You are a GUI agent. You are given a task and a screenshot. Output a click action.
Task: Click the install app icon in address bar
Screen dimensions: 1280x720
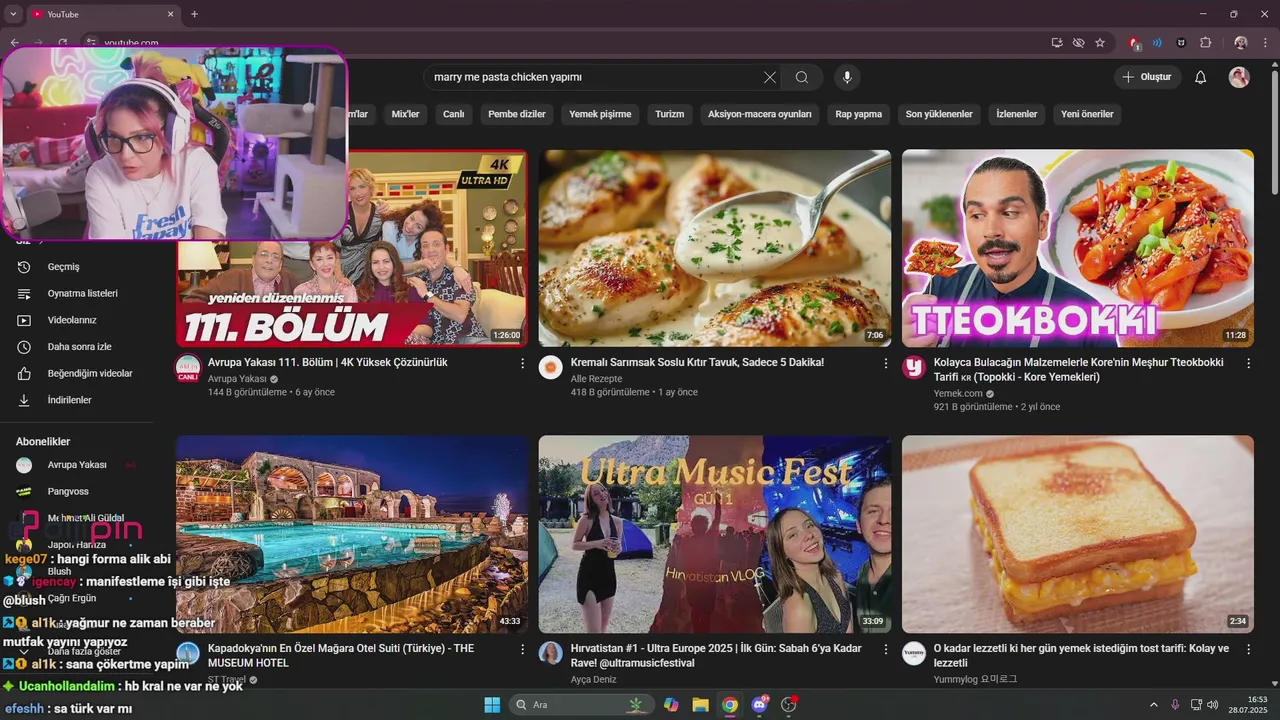(1057, 43)
